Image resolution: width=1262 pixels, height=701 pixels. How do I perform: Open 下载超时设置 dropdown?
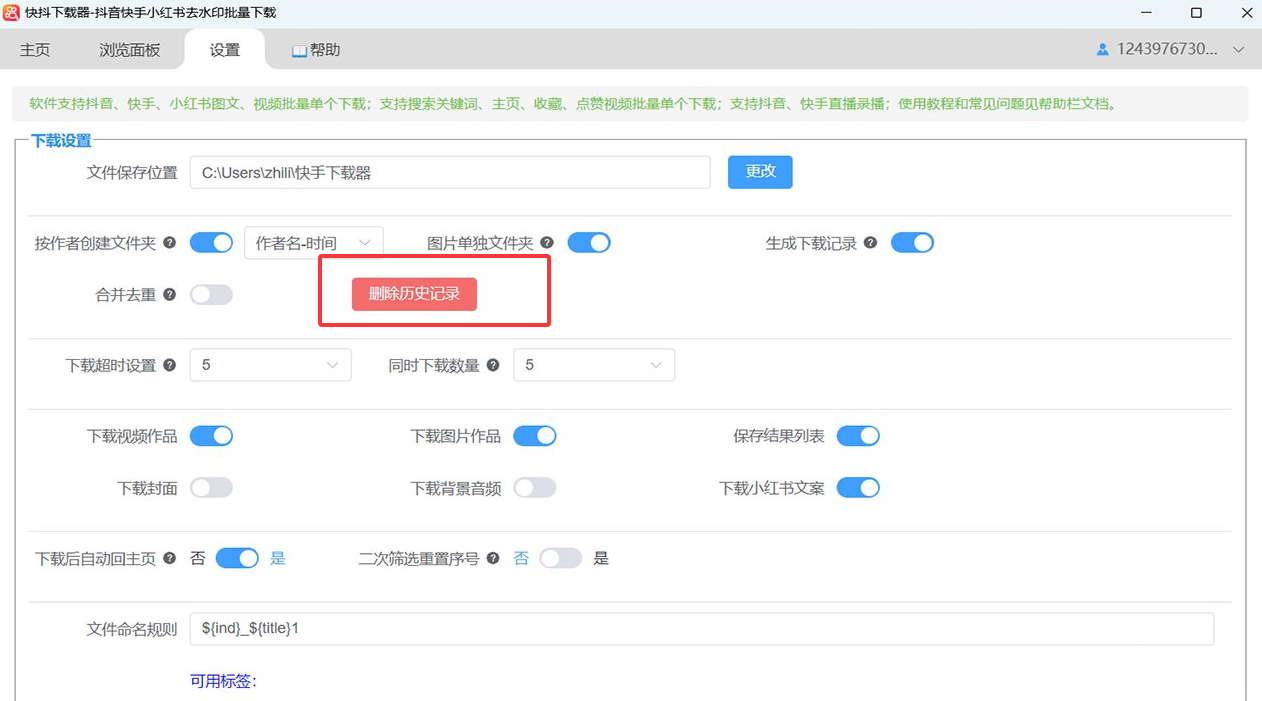click(271, 365)
